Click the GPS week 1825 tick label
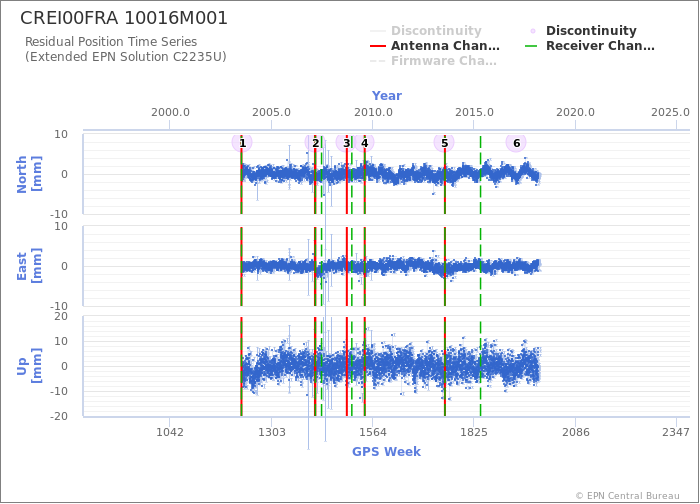The height and width of the screenshot is (504, 700). click(x=474, y=432)
